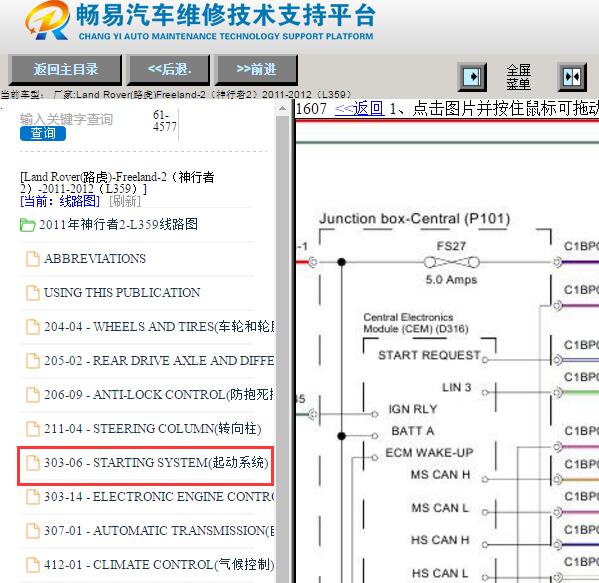Open 303-06 STARTING SYSTEM entry

pos(156,463)
